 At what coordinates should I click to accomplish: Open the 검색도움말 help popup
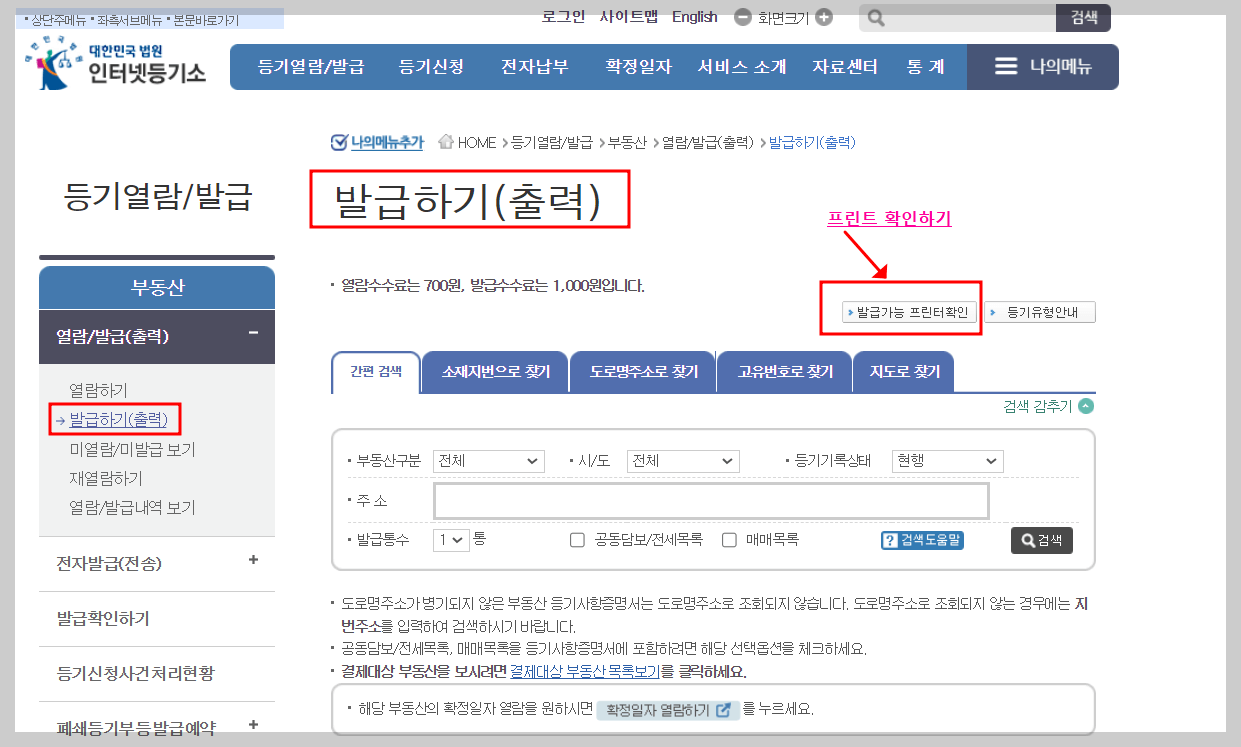pyautogui.click(x=921, y=540)
